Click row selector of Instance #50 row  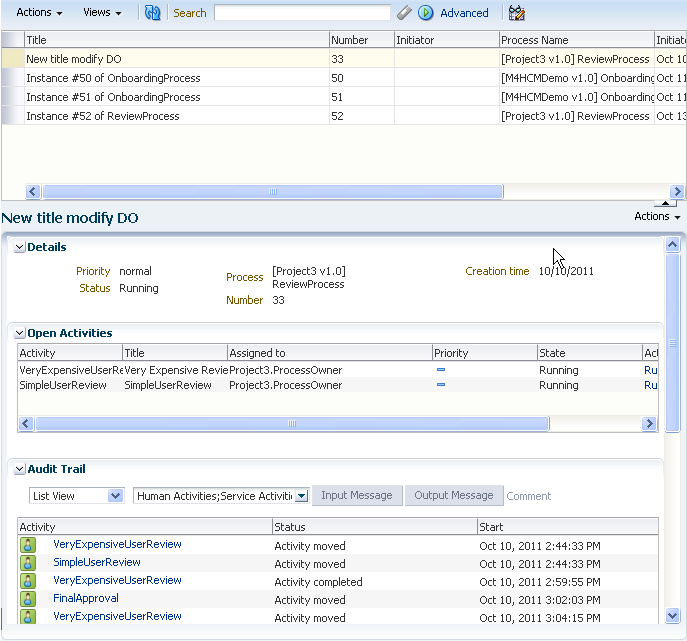pyautogui.click(x=13, y=78)
